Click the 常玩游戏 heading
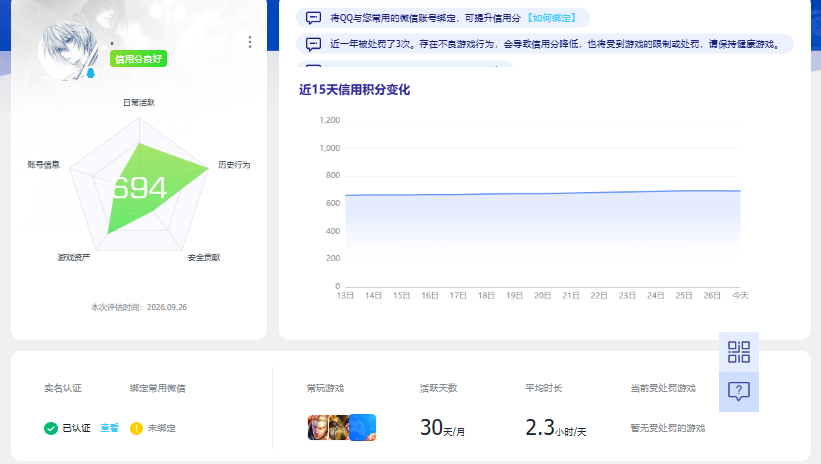 [x=325, y=388]
